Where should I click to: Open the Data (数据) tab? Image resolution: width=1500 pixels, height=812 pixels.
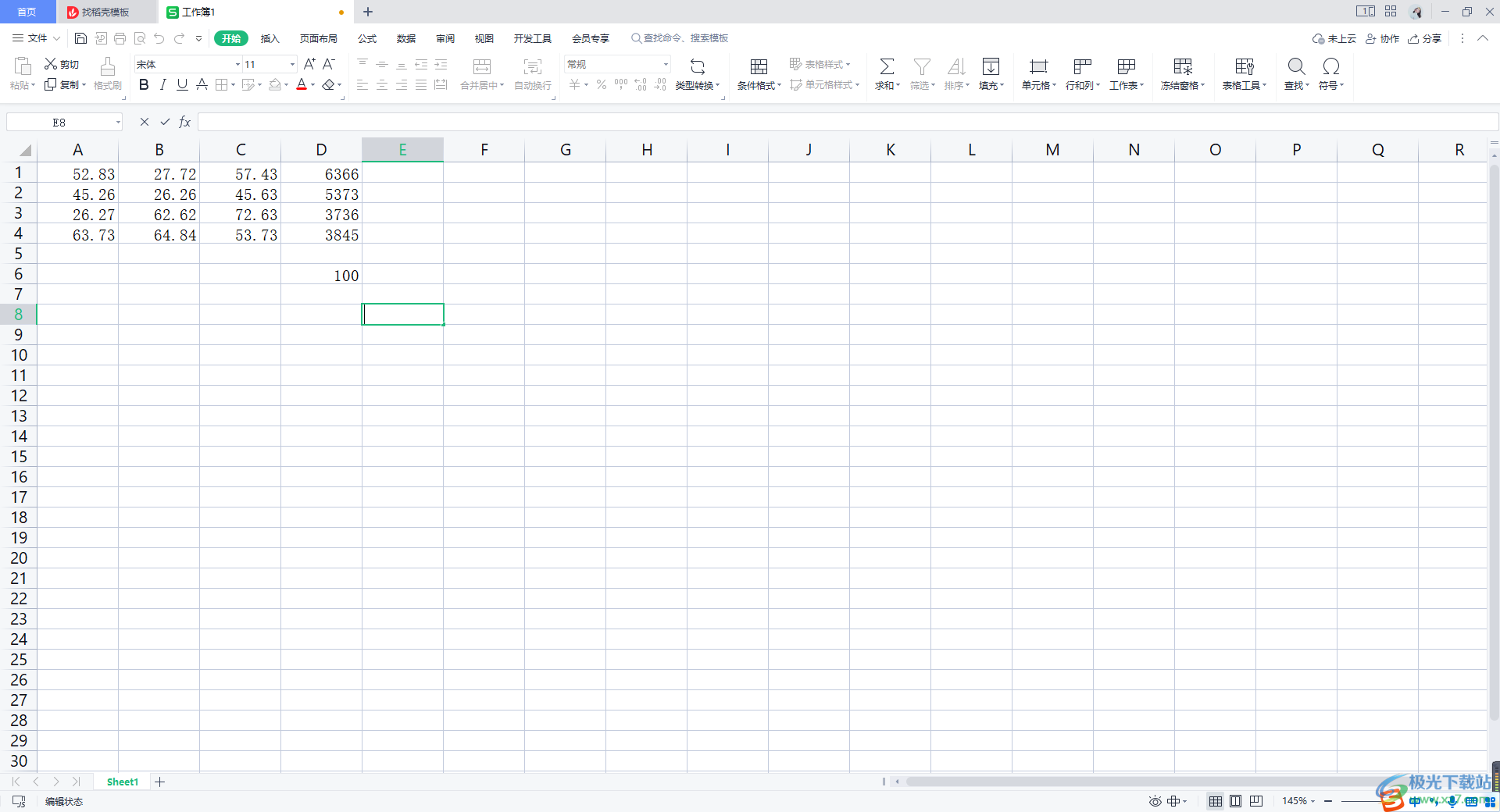(406, 38)
